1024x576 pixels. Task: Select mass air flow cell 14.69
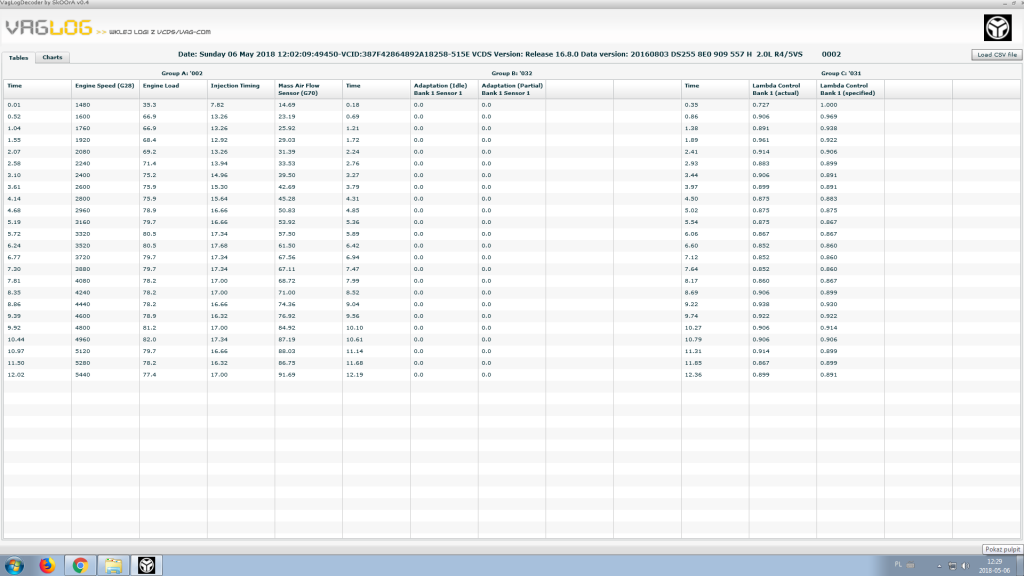pos(287,104)
